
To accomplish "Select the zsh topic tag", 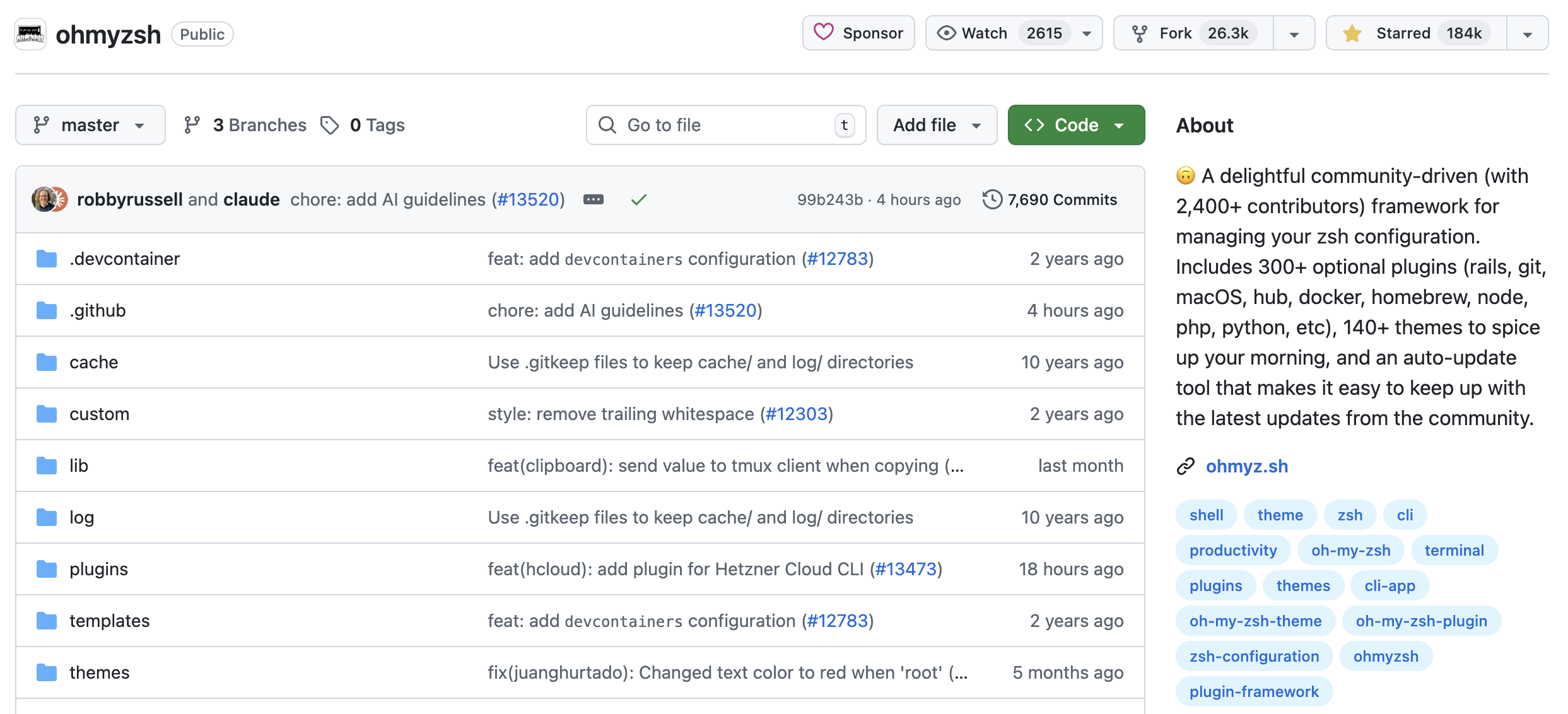I will (x=1349, y=515).
